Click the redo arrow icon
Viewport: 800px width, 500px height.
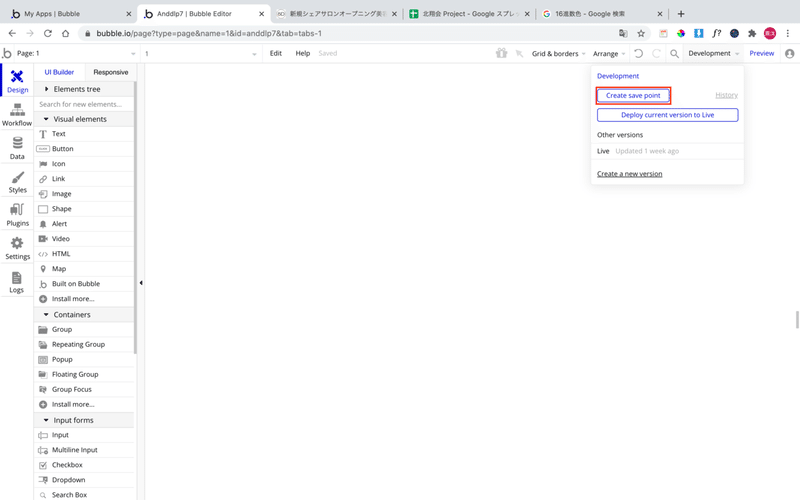click(x=657, y=53)
